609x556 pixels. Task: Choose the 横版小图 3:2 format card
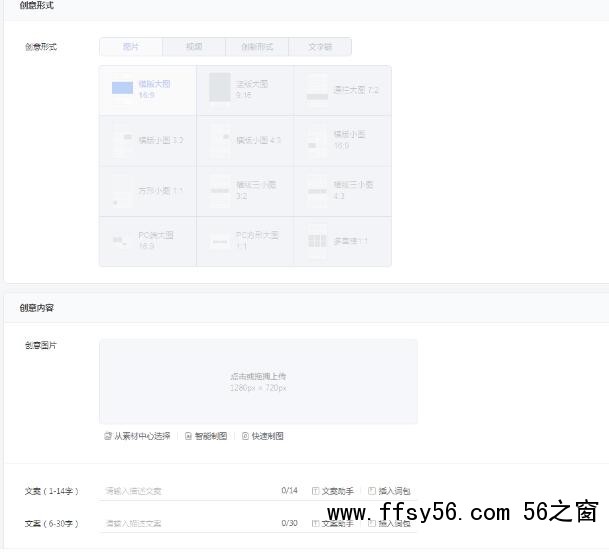point(148,141)
